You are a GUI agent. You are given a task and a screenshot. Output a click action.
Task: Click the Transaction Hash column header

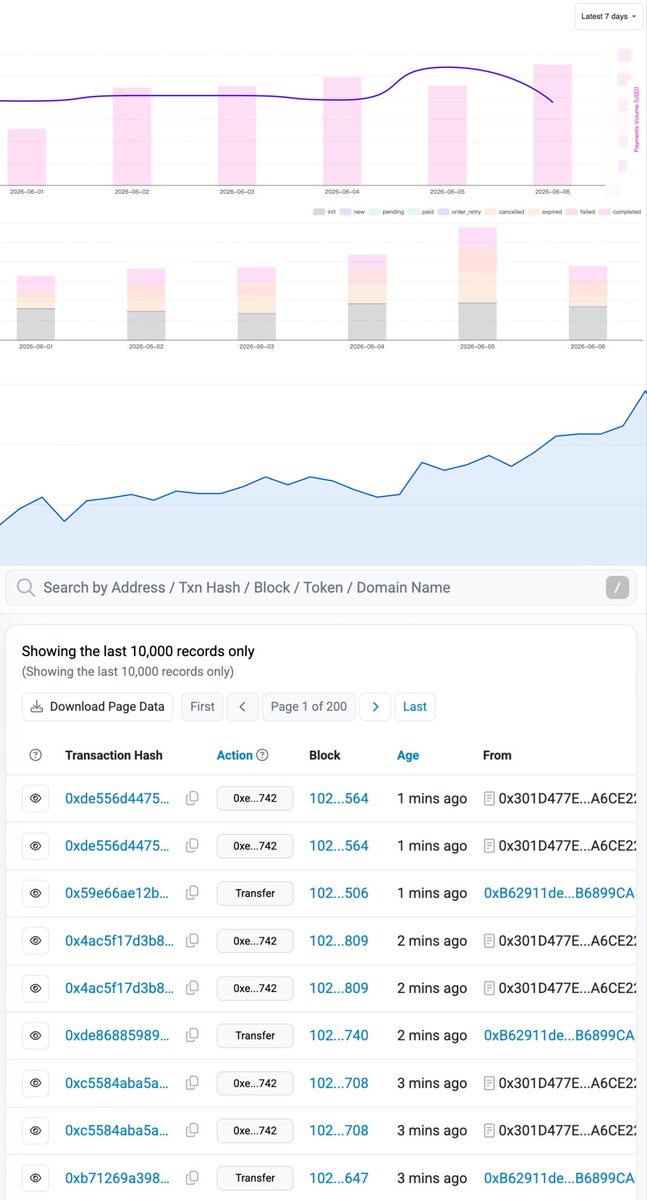pos(114,755)
